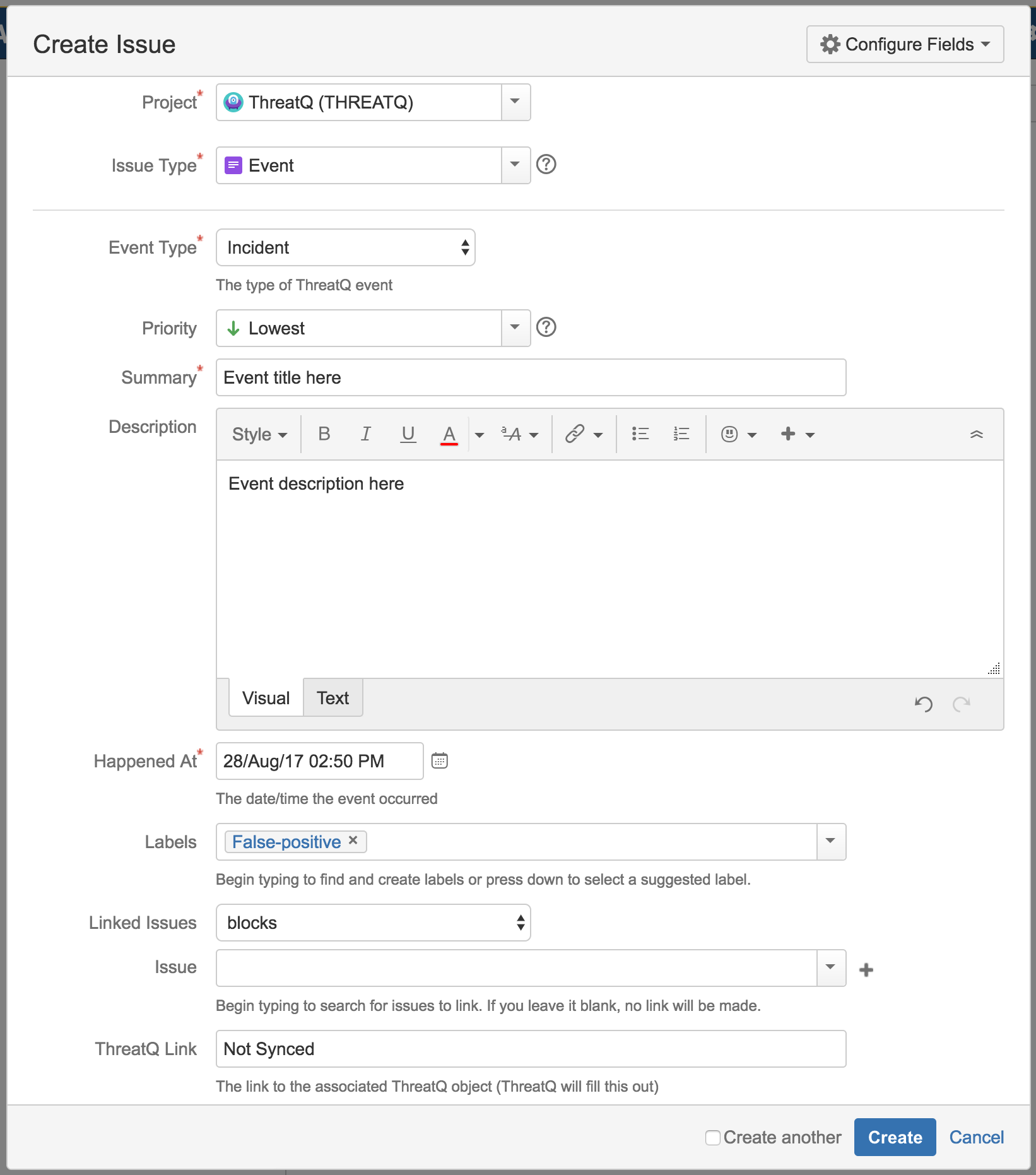
Task: Click into the Description text area
Action: [610, 569]
